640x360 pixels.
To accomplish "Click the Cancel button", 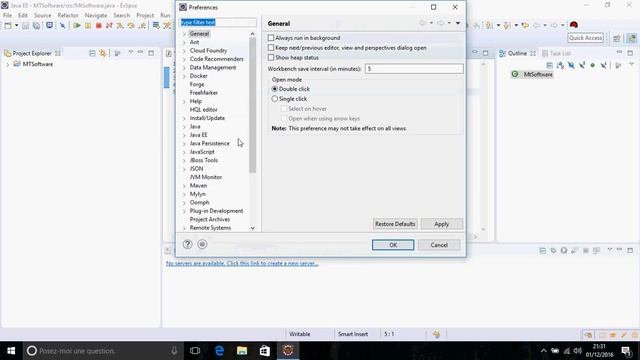I will pos(439,245).
